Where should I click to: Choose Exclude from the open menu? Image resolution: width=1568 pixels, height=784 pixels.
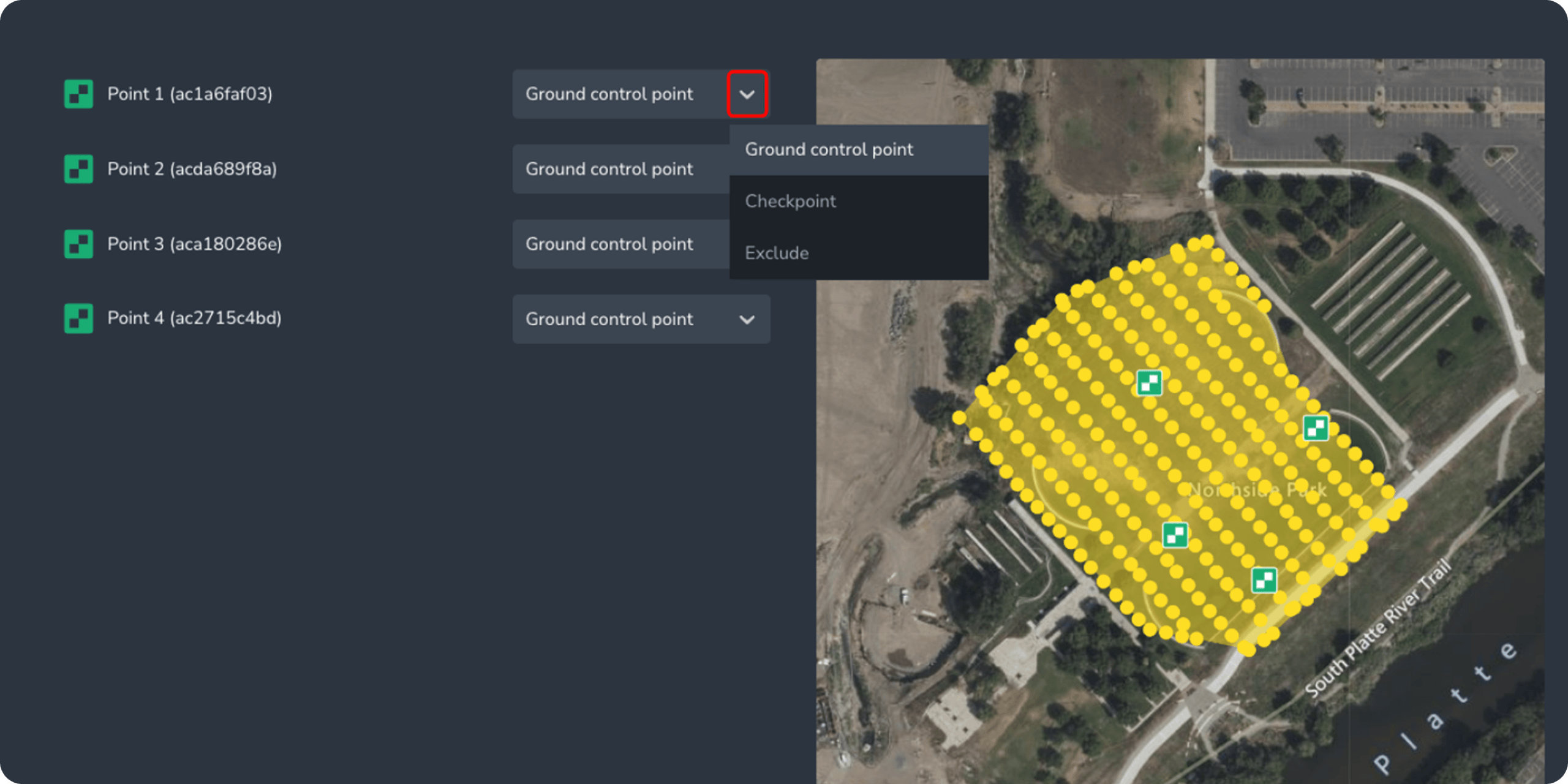click(777, 252)
